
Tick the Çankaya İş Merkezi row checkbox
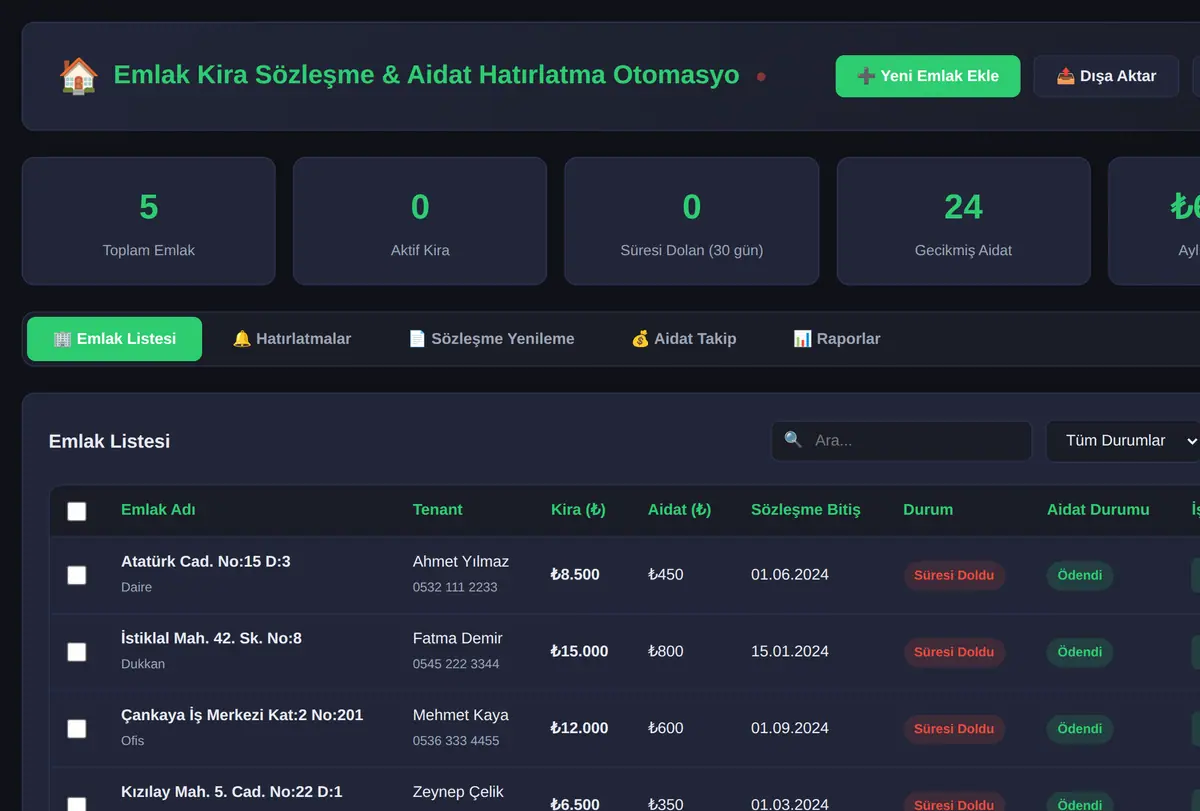pyautogui.click(x=77, y=729)
